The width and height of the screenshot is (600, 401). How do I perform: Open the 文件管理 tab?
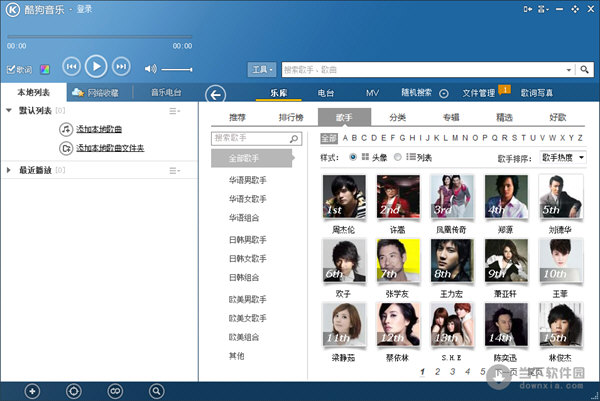click(x=479, y=93)
